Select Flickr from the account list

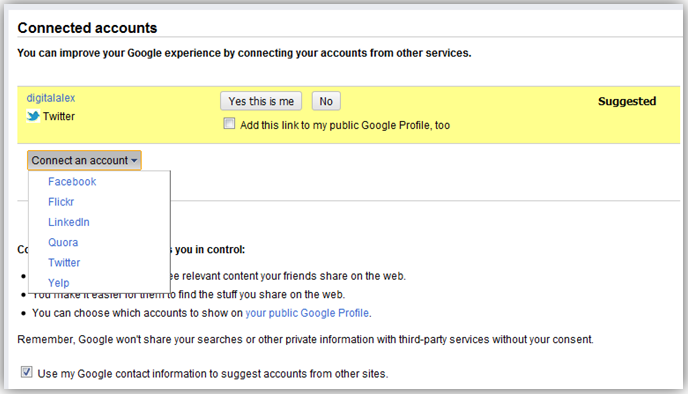(x=61, y=202)
